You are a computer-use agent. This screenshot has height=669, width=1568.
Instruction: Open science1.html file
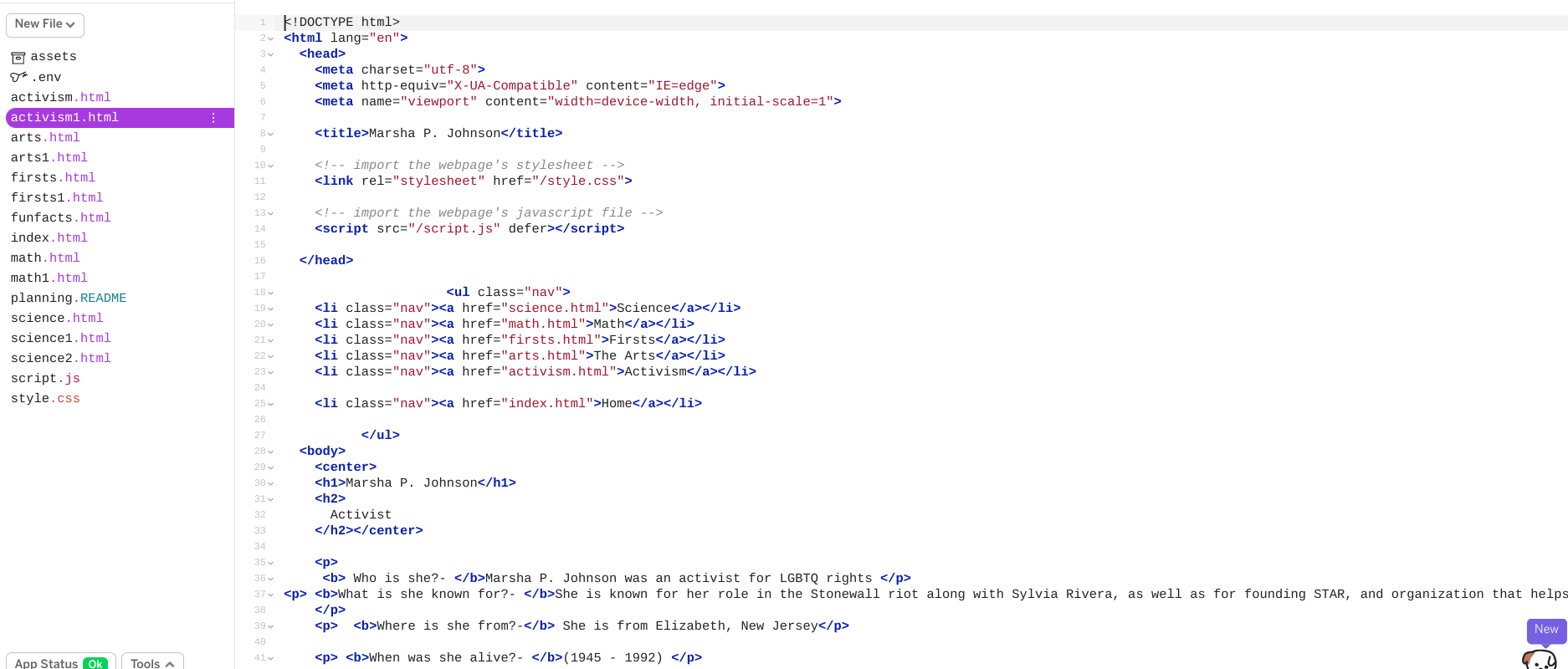(x=61, y=338)
